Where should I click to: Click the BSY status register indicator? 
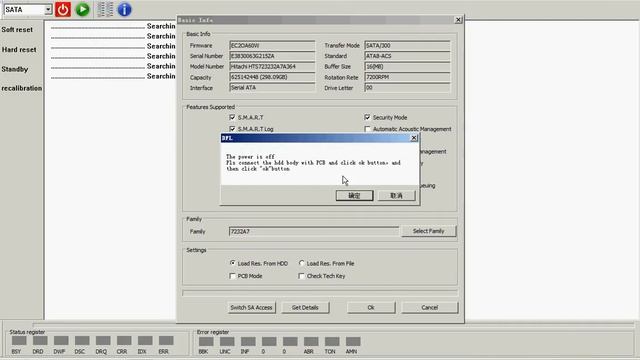[19, 340]
